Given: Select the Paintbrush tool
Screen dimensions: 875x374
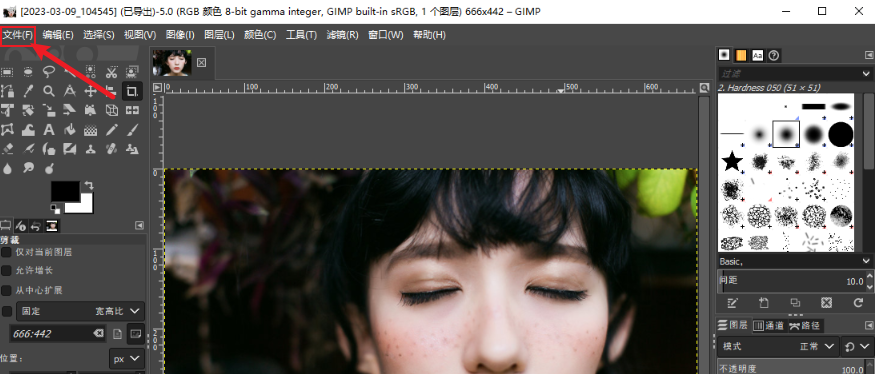Looking at the screenshot, I should click(132, 130).
